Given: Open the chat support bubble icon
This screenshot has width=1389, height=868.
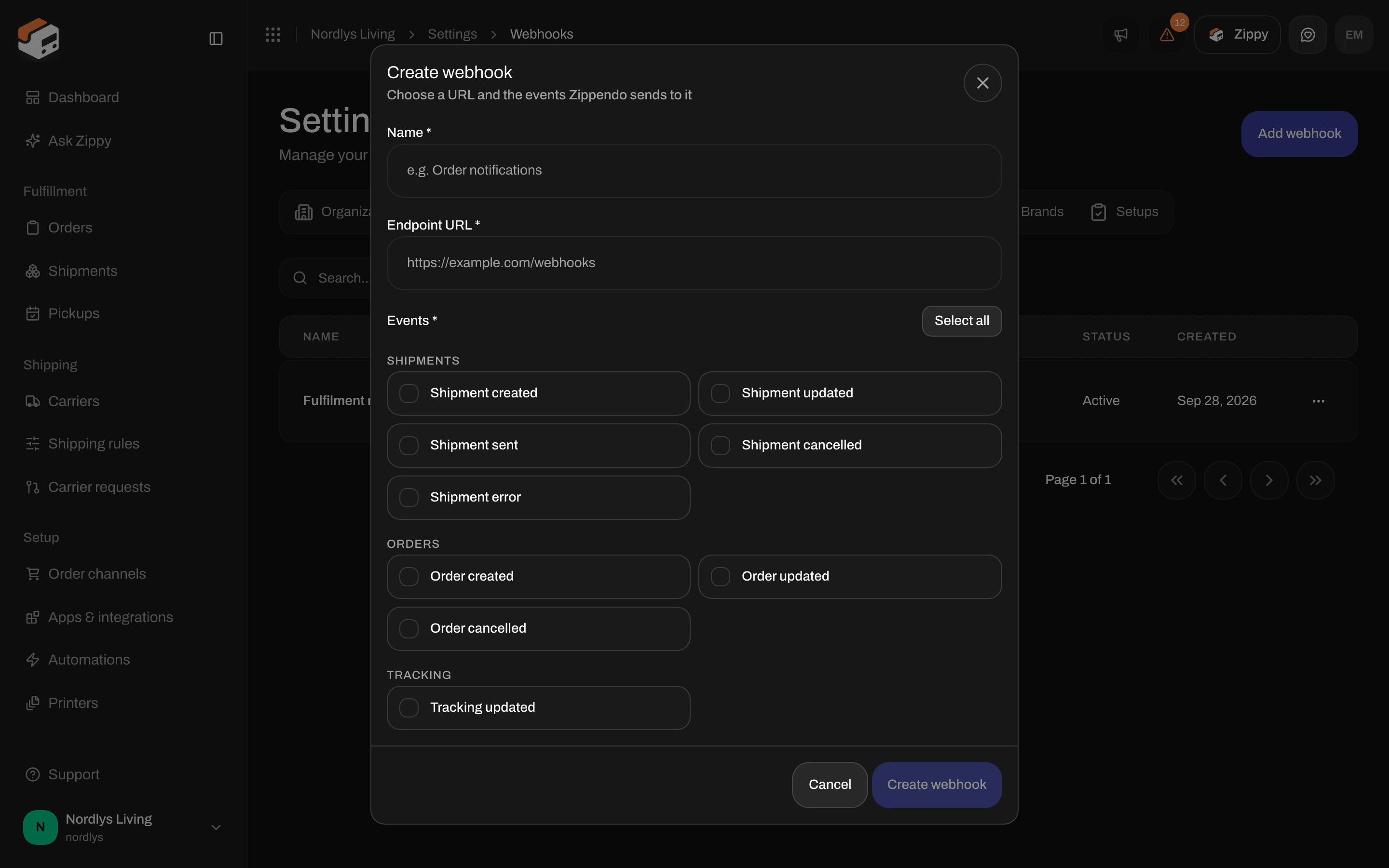Looking at the screenshot, I should [x=1307, y=34].
